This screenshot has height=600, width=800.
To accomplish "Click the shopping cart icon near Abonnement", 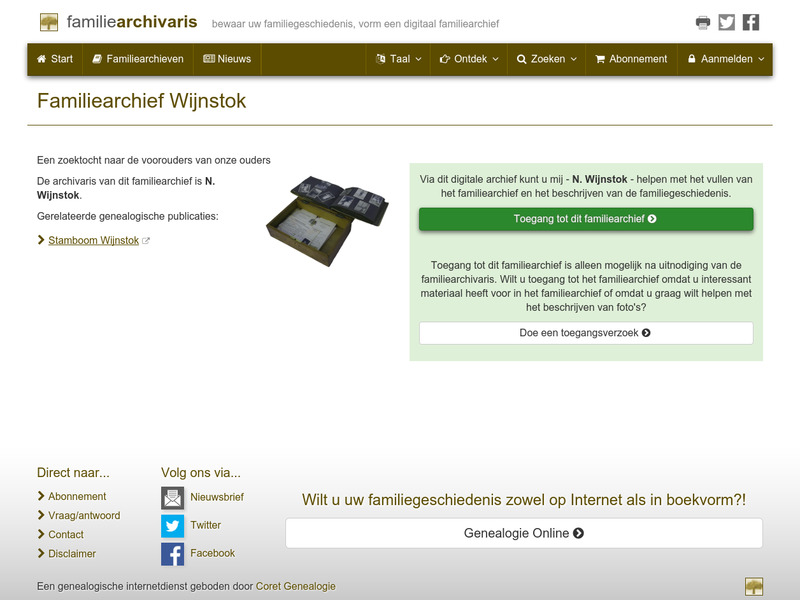I will click(599, 59).
